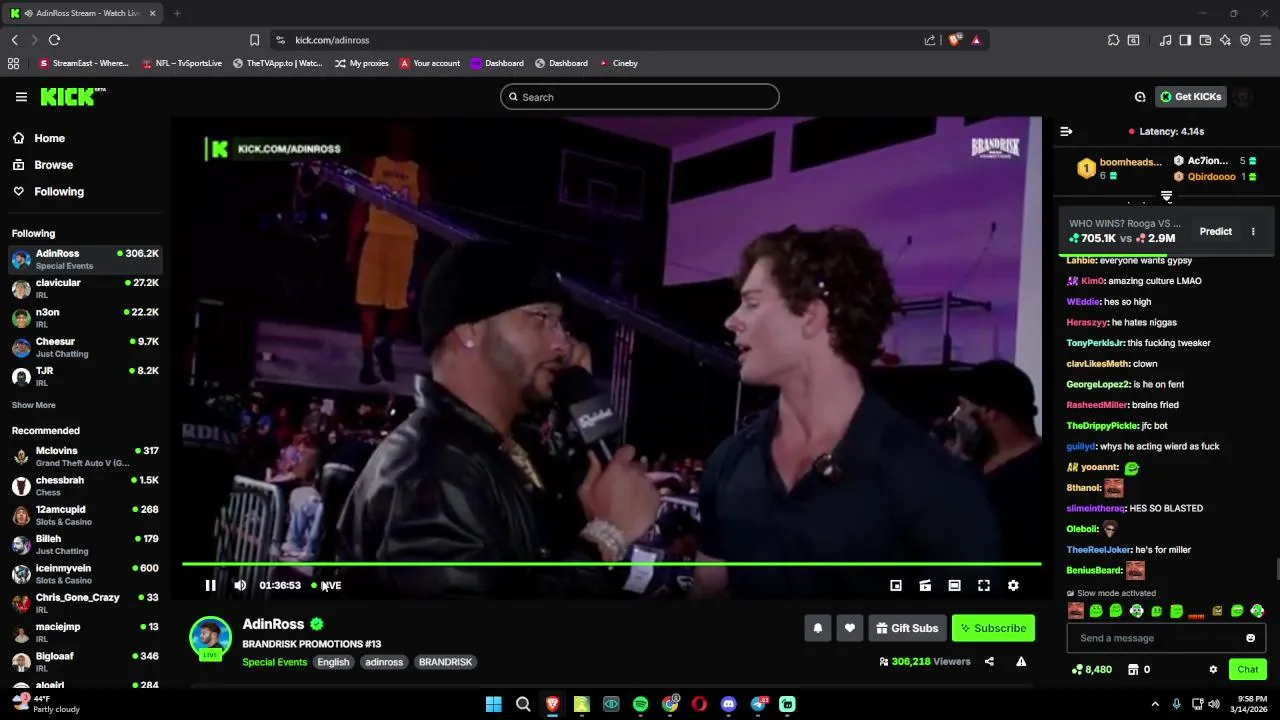The image size is (1280, 720).
Task: Select clavicular channel in Following
Action: [85, 289]
